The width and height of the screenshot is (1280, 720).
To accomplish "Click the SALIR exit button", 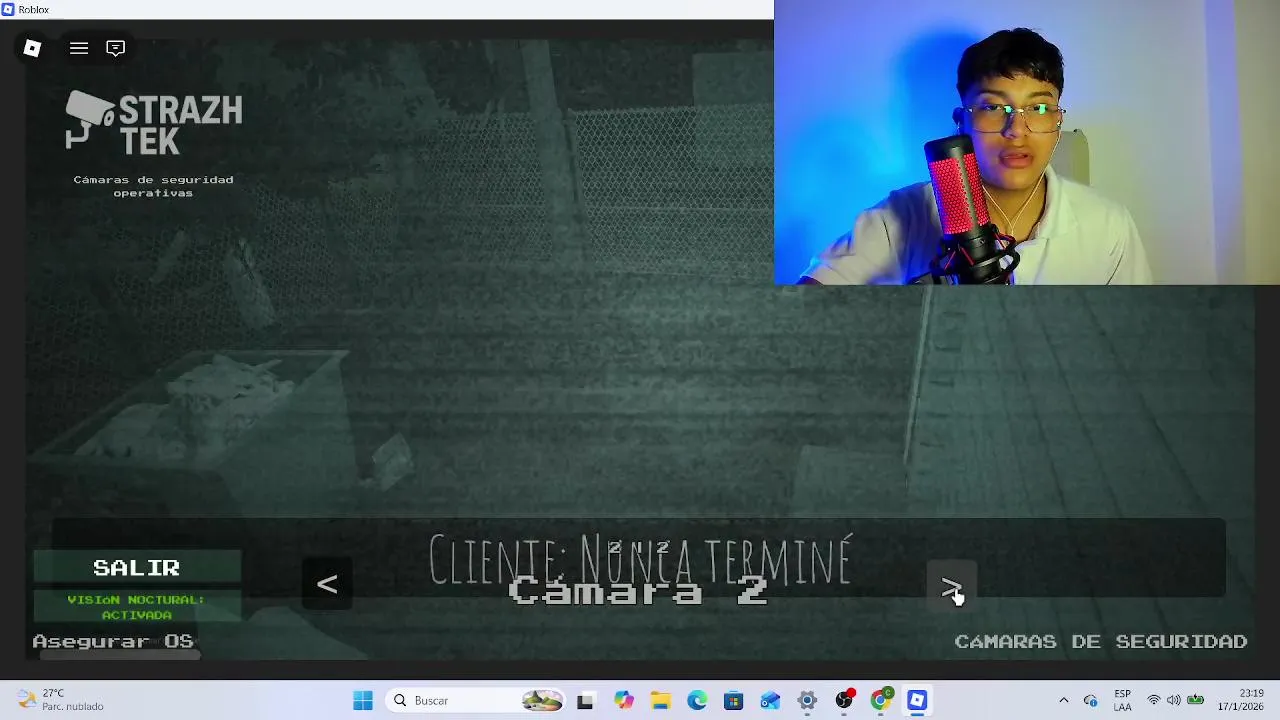I will click(137, 568).
